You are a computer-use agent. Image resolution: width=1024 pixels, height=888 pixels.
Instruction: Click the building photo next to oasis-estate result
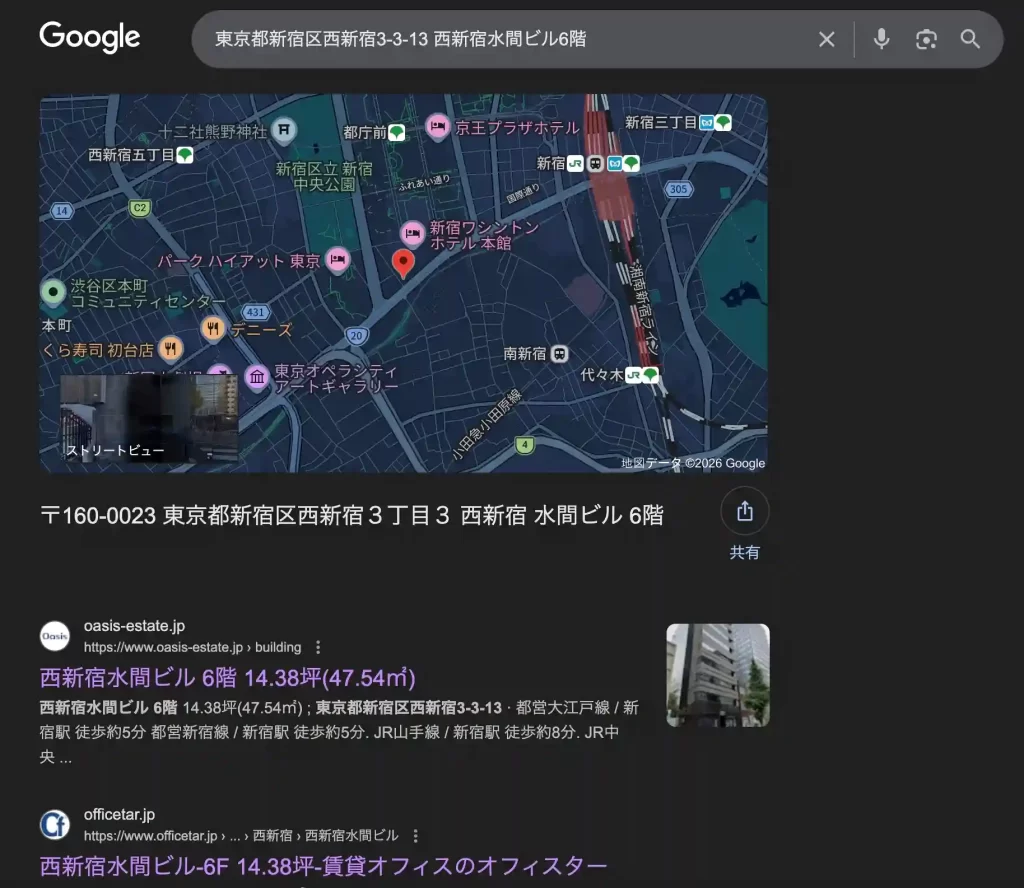pyautogui.click(x=717, y=675)
